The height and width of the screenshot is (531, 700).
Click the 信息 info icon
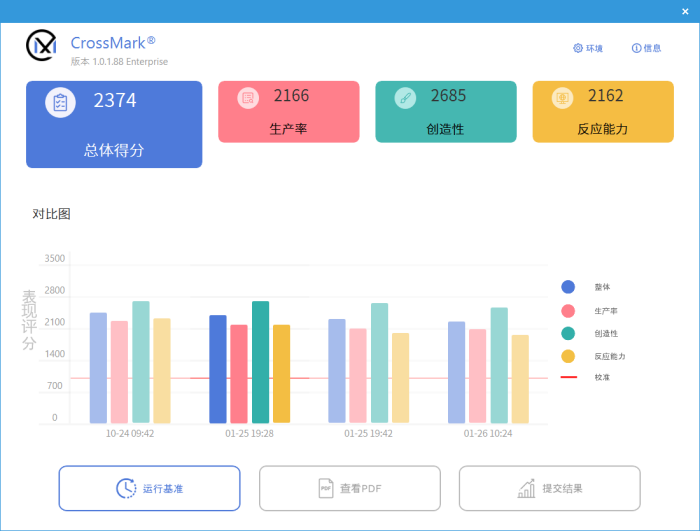point(636,48)
